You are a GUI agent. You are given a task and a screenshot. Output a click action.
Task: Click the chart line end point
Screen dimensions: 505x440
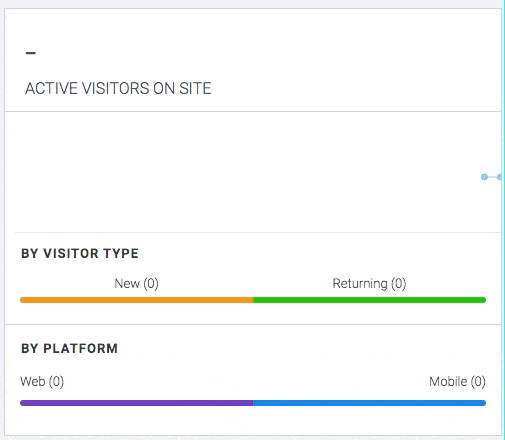click(499, 177)
